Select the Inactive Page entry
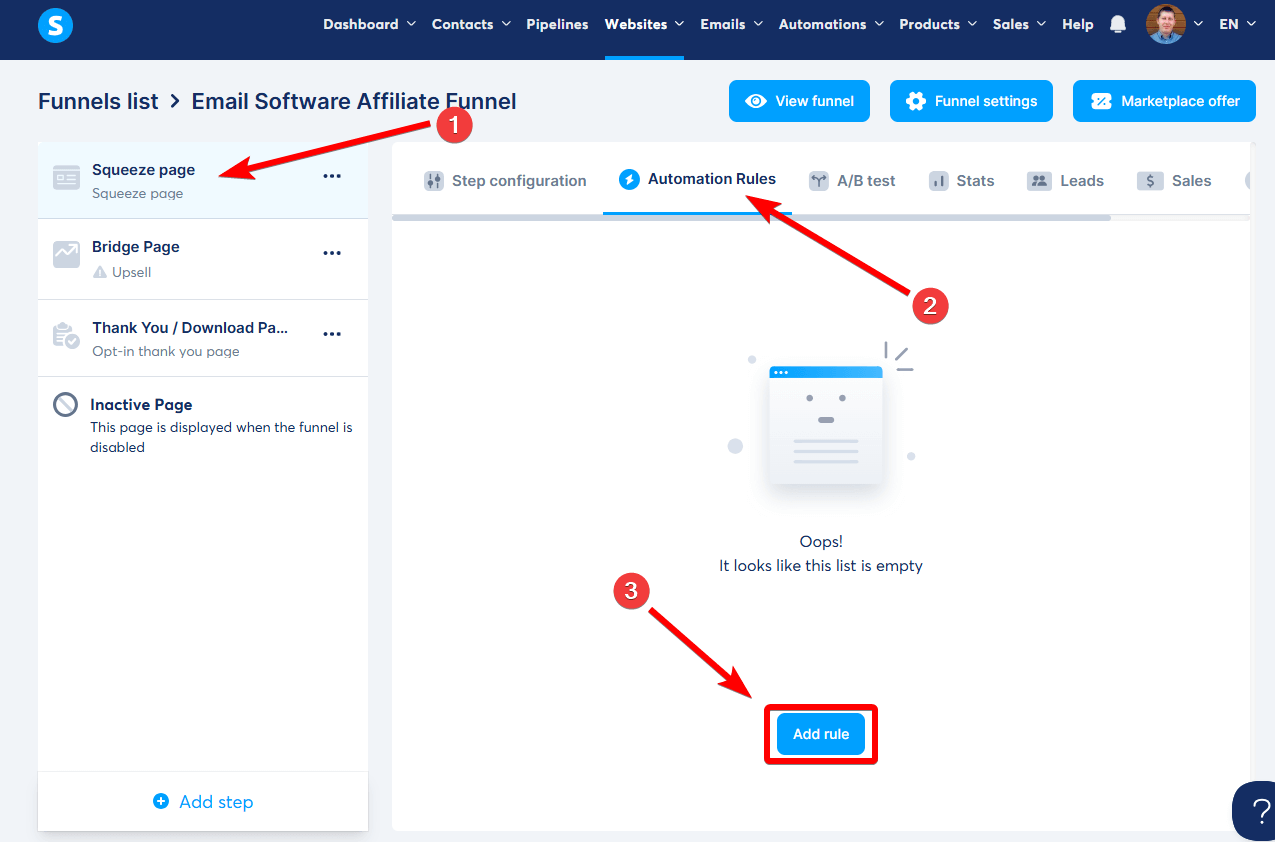The height and width of the screenshot is (842, 1275). coord(203,425)
